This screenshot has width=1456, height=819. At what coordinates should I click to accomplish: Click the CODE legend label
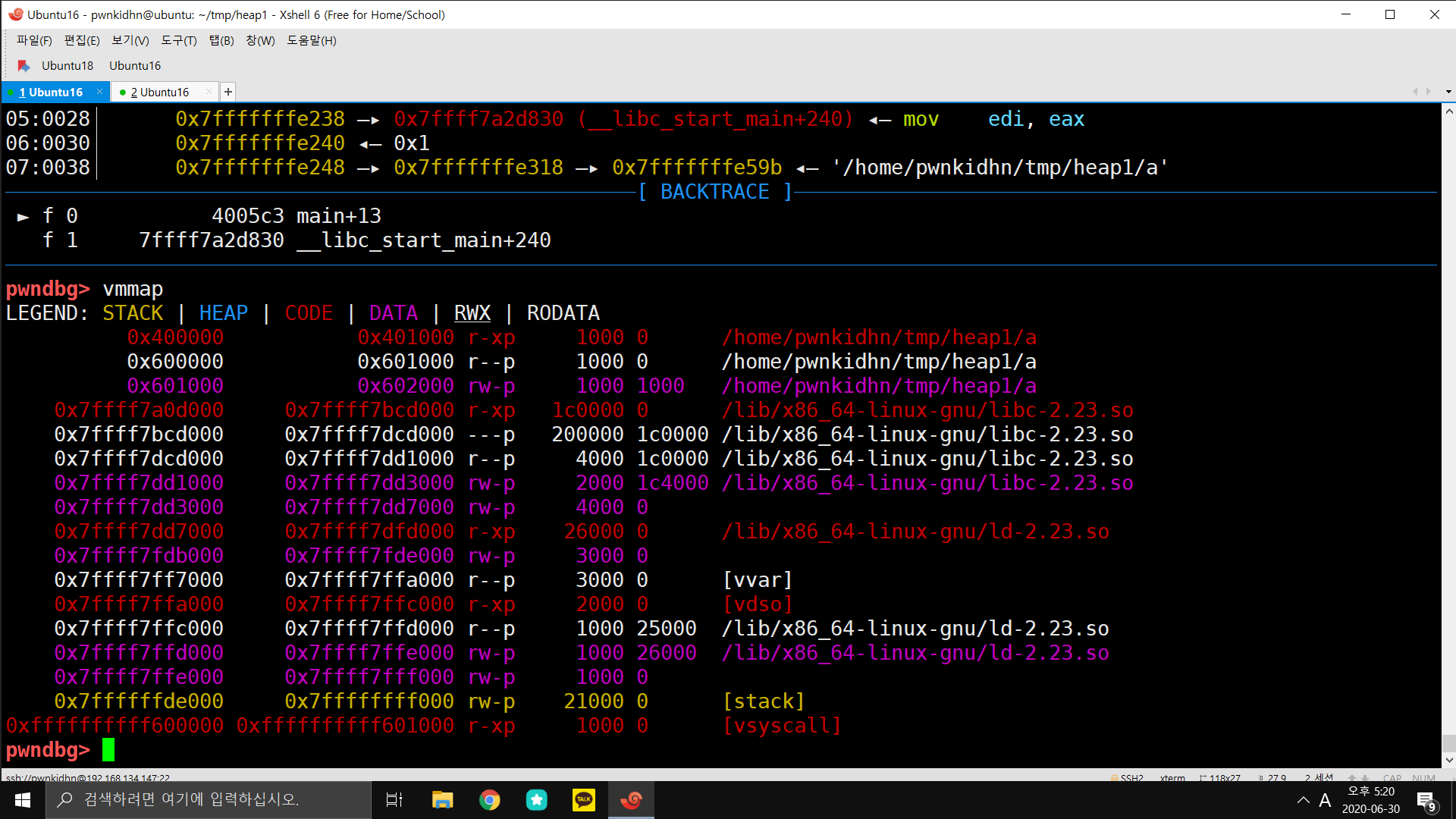309,313
